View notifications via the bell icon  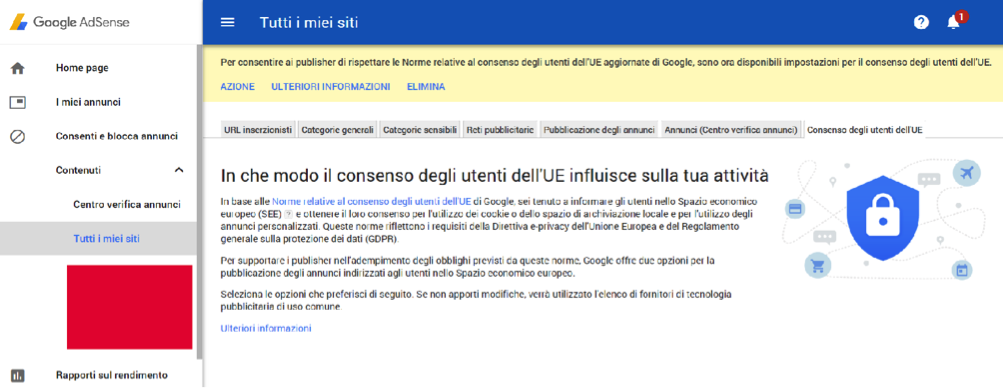[x=953, y=22]
